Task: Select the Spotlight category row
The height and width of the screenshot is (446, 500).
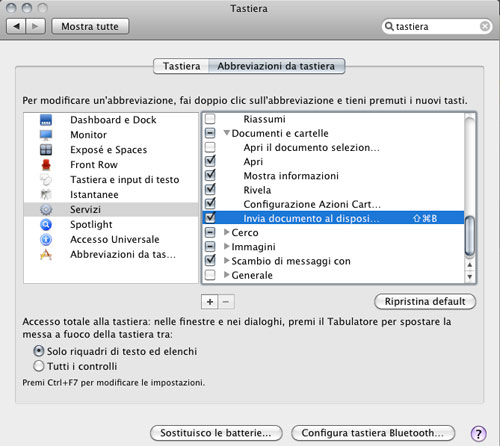Action: point(111,224)
